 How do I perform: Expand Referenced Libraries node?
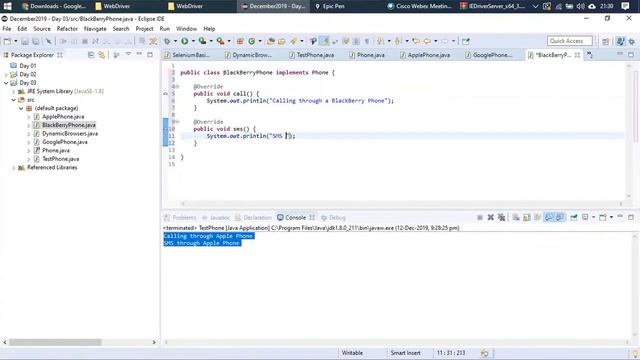13,168
